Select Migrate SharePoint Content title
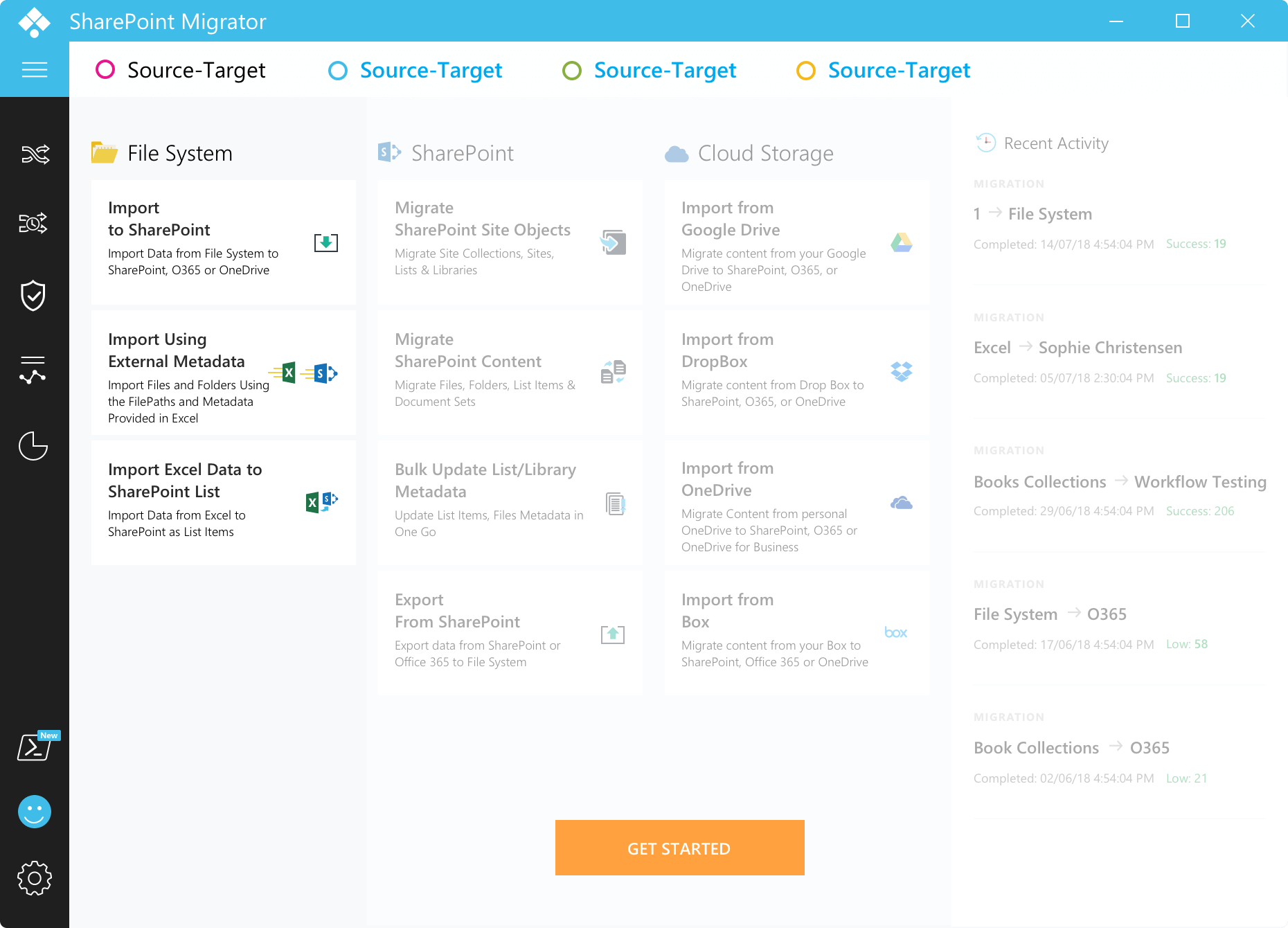The height and width of the screenshot is (928, 1288). [x=468, y=350]
